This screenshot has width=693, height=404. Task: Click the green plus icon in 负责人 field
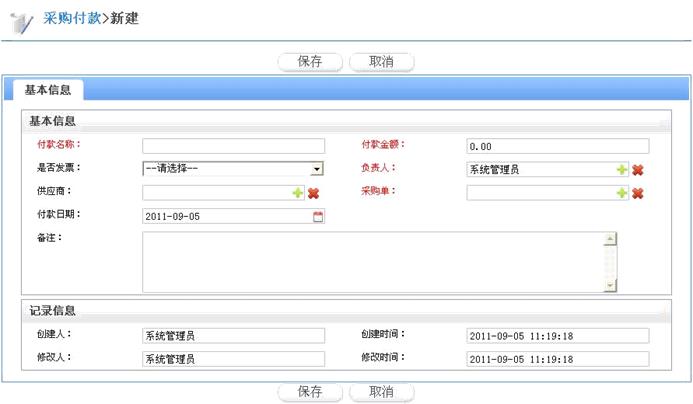tap(621, 170)
